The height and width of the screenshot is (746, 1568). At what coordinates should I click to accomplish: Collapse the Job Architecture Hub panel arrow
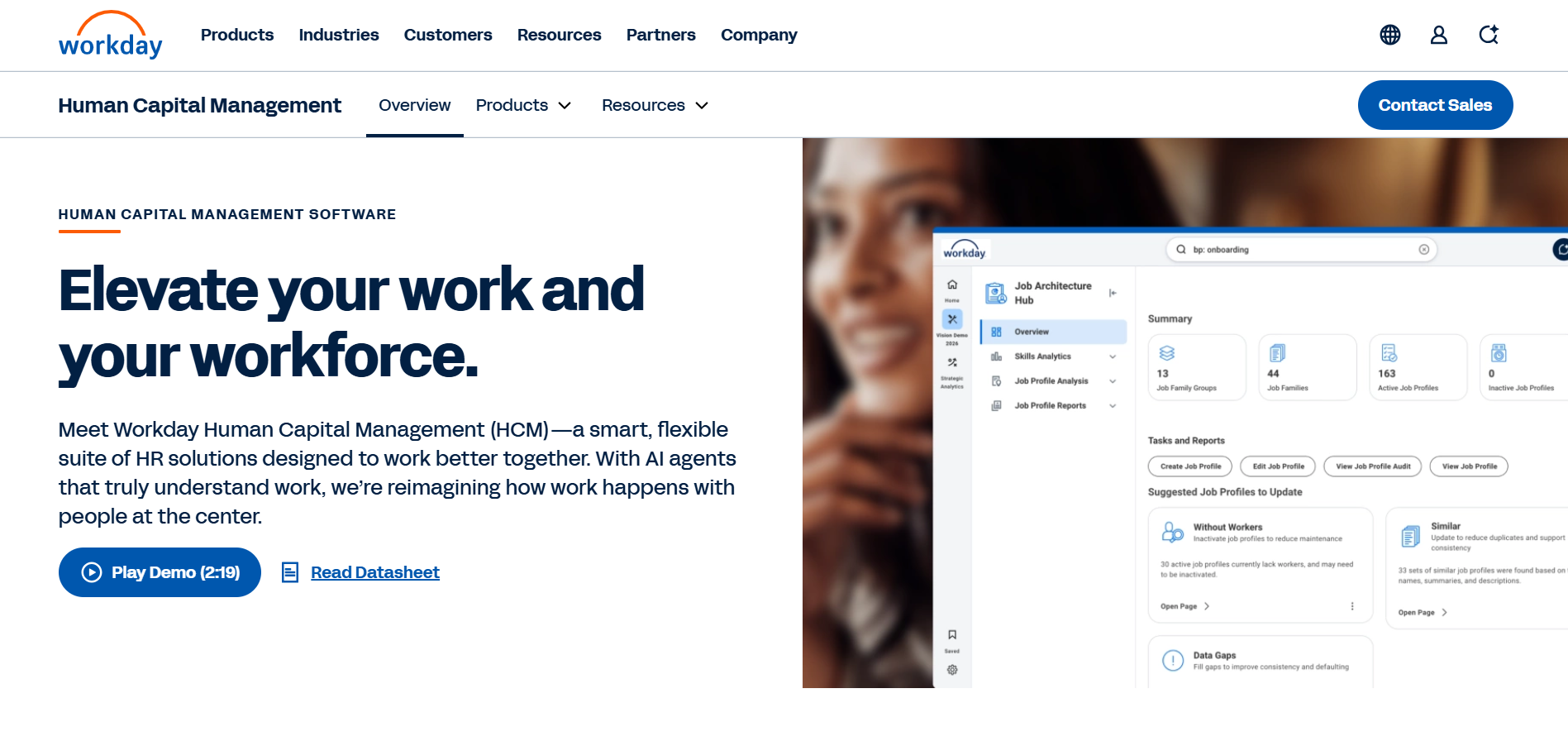[x=1113, y=293]
